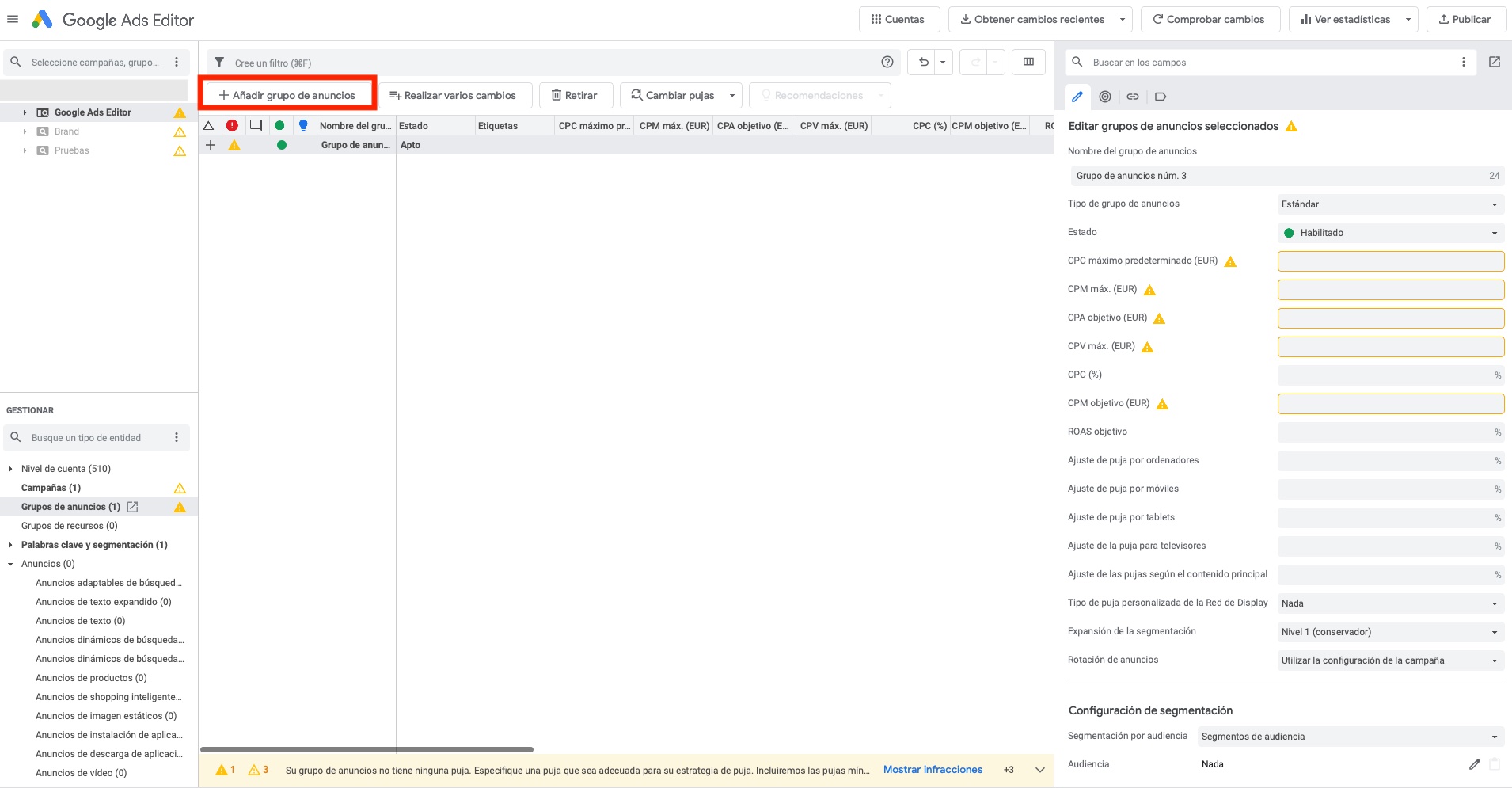Open Tipo de grupo de anuncios dropdown
Image resolution: width=1512 pixels, height=788 pixels.
[x=1390, y=204]
